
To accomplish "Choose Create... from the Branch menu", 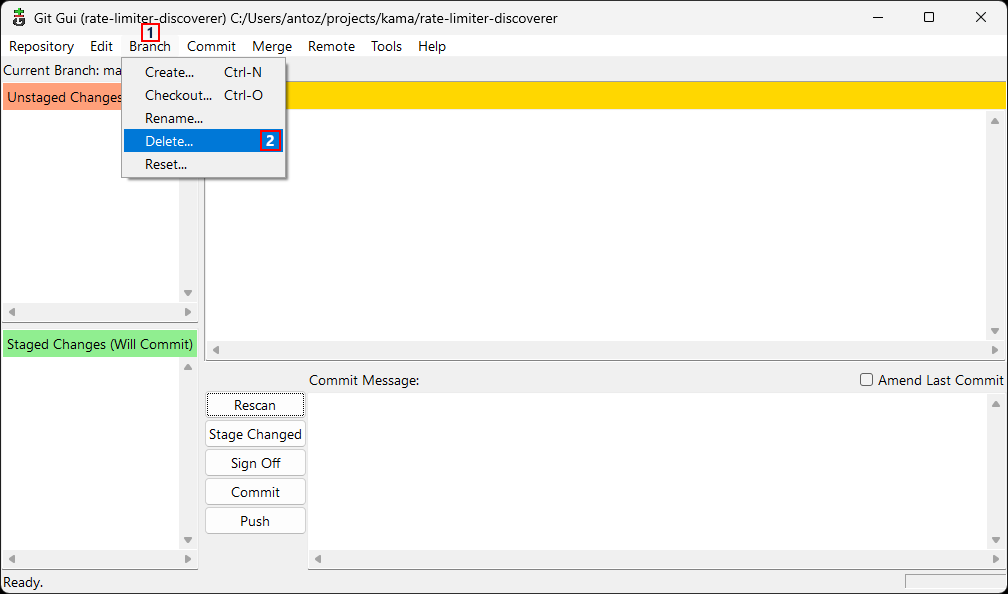I will pos(169,72).
